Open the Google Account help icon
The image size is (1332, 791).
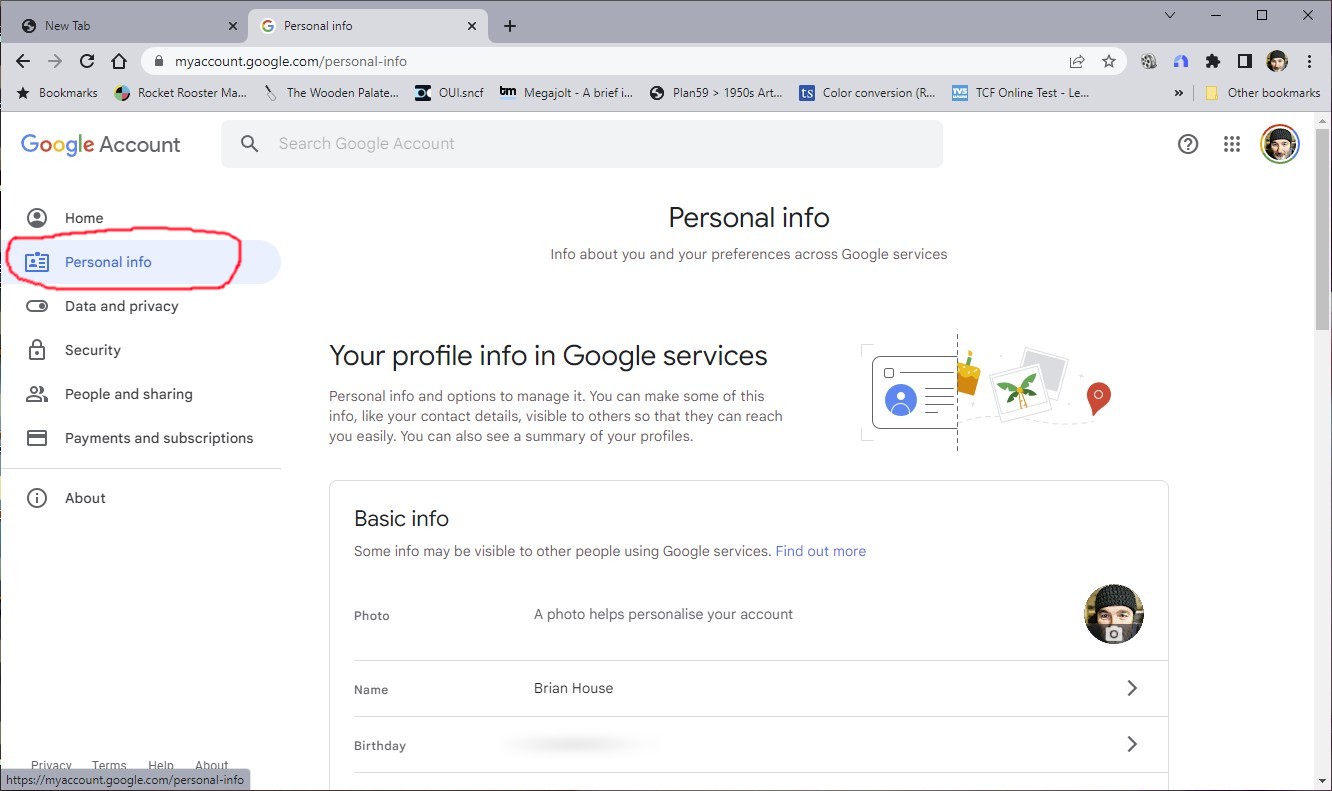pos(1188,144)
